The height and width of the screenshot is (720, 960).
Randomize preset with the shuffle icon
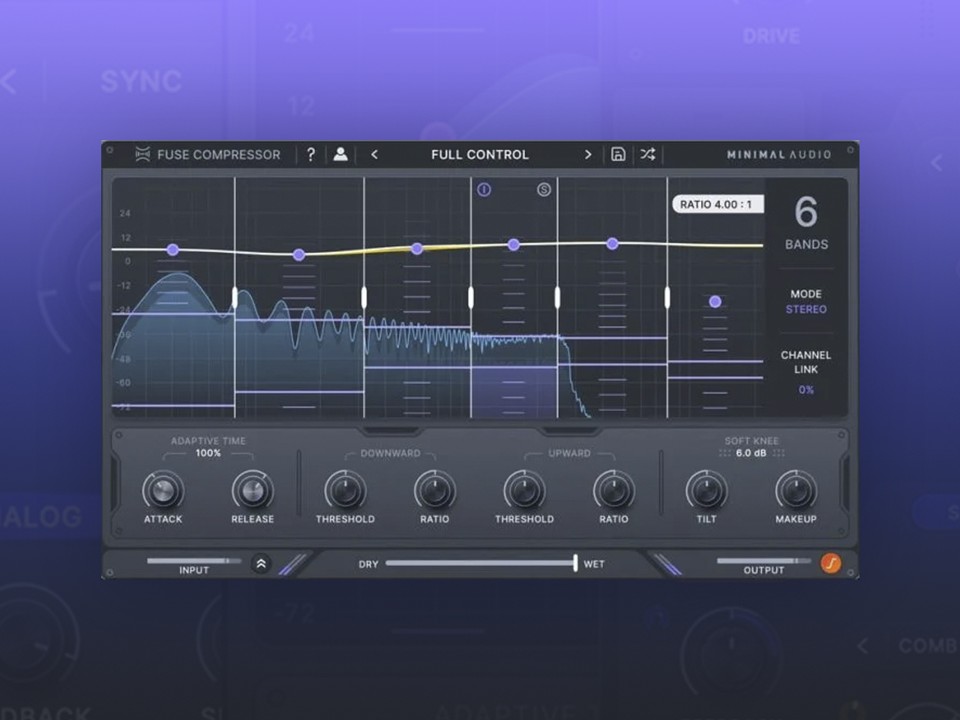(648, 154)
